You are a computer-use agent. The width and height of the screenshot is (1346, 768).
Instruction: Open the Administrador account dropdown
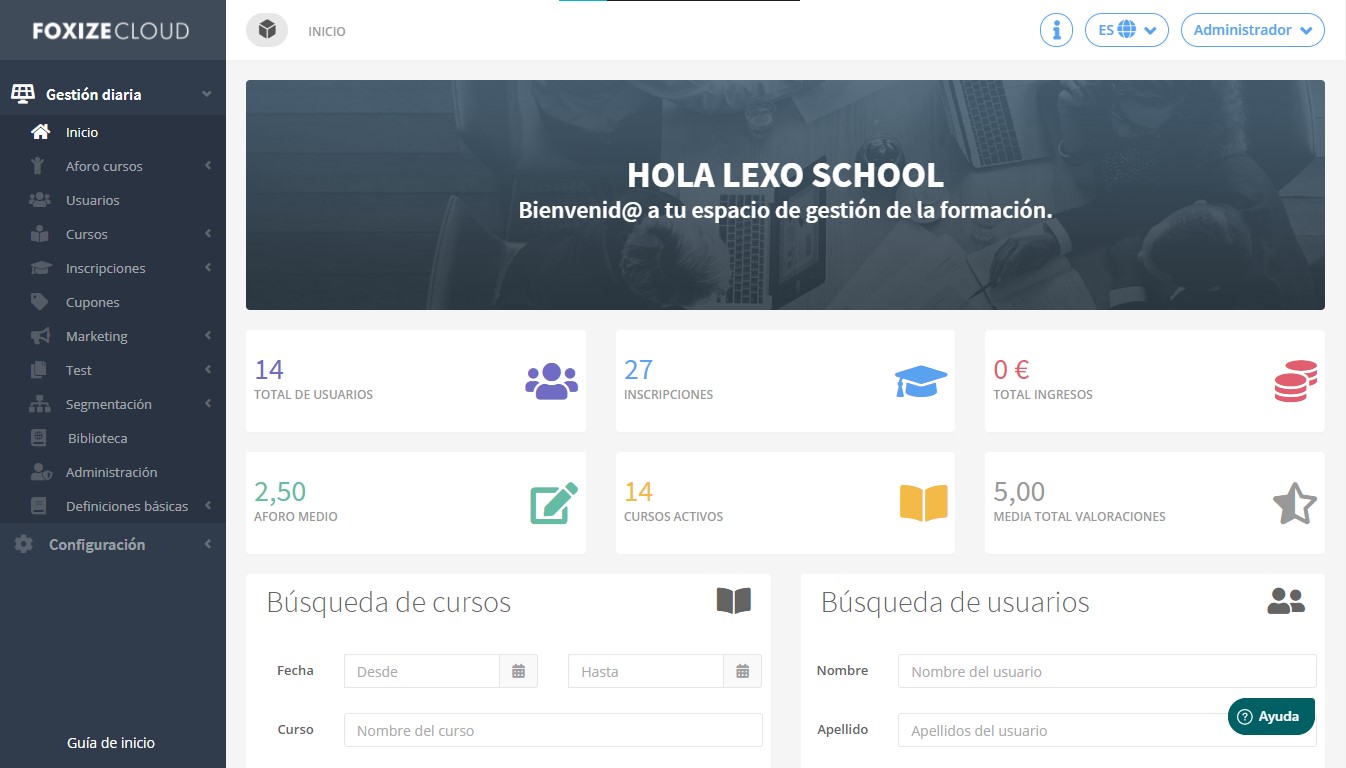[x=1253, y=30]
